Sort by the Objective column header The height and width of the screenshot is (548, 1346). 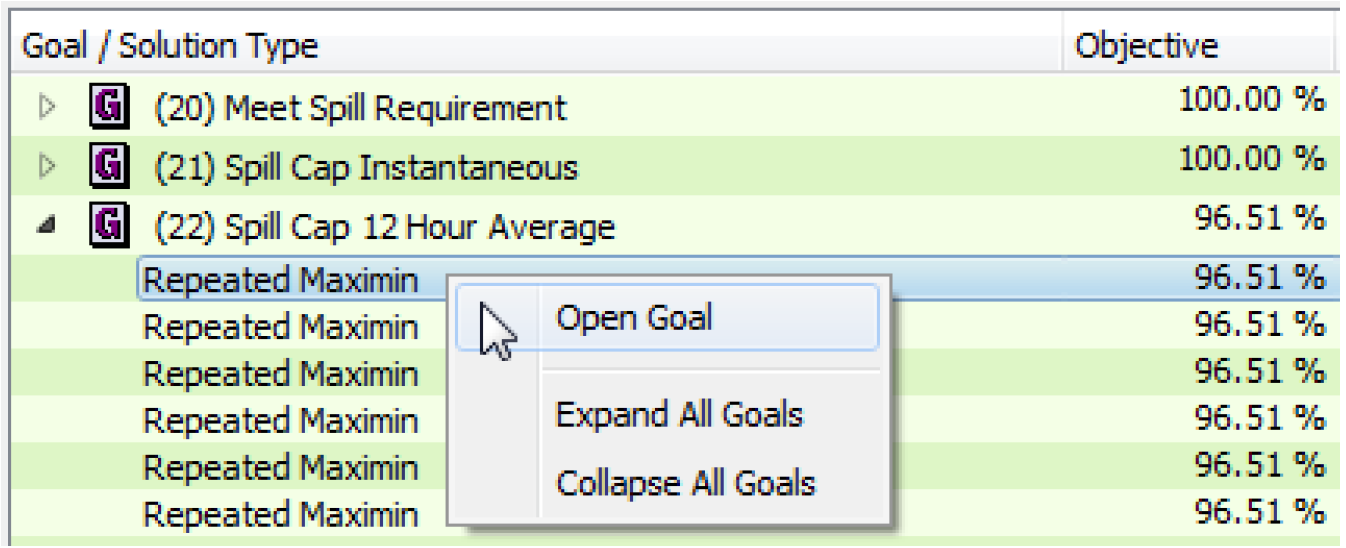point(1146,46)
